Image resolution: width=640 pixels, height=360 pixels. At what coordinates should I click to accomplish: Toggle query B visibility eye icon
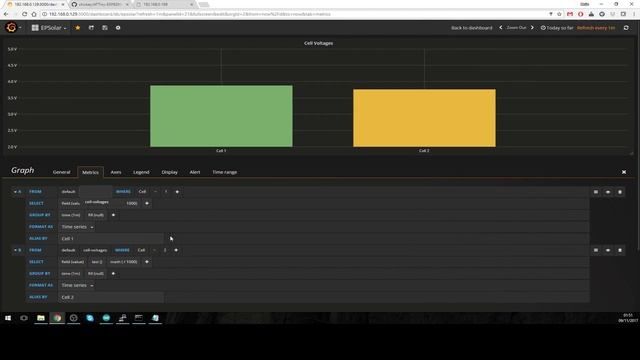click(608, 250)
